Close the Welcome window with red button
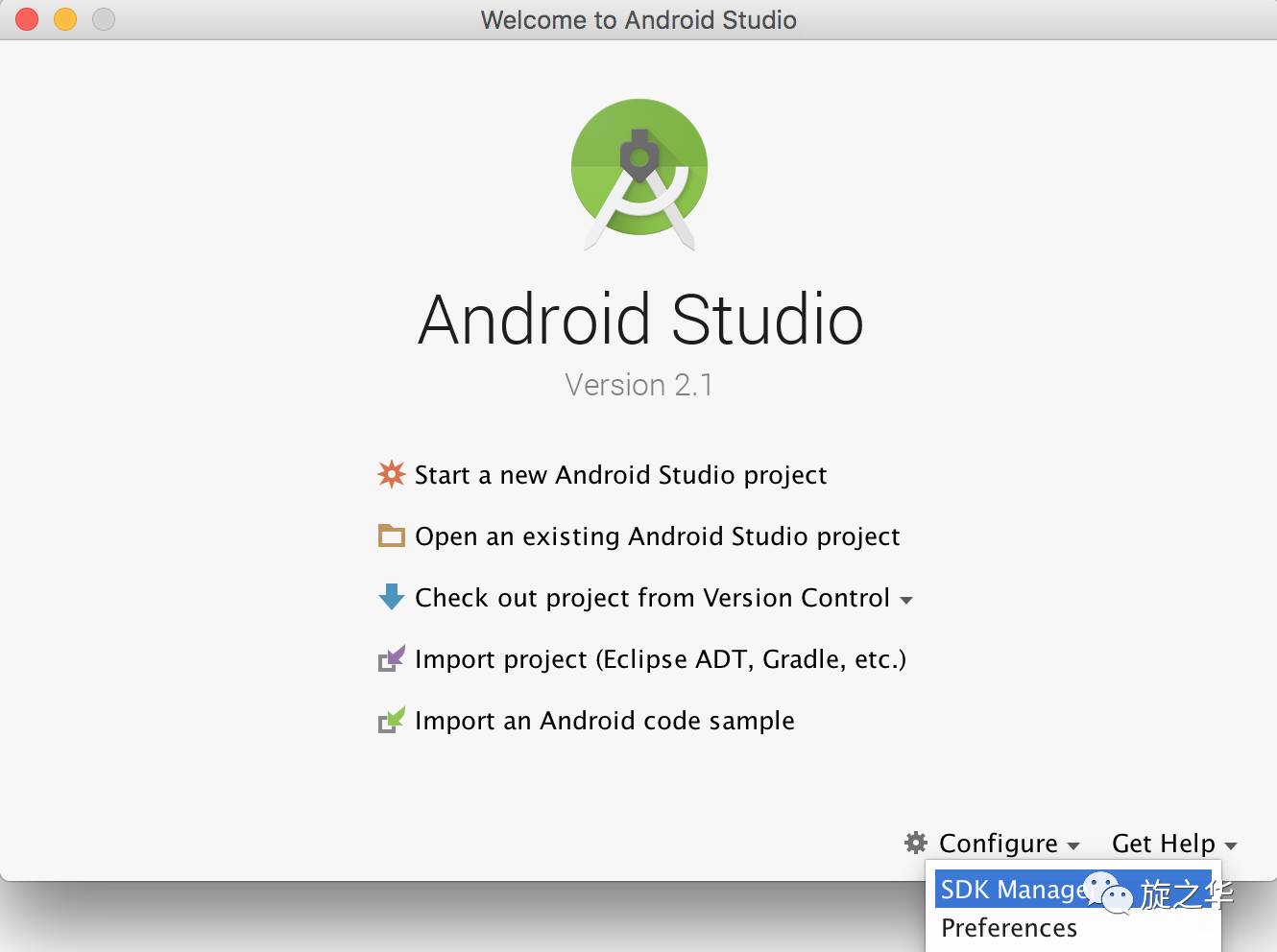This screenshot has width=1277, height=952. [x=27, y=19]
